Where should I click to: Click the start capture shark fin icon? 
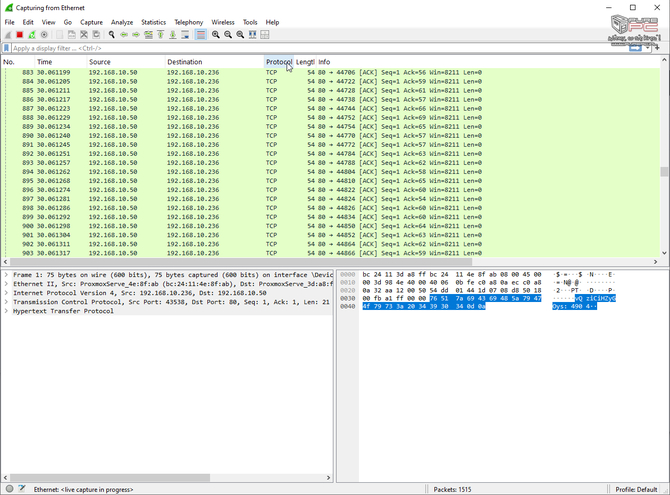pos(8,35)
